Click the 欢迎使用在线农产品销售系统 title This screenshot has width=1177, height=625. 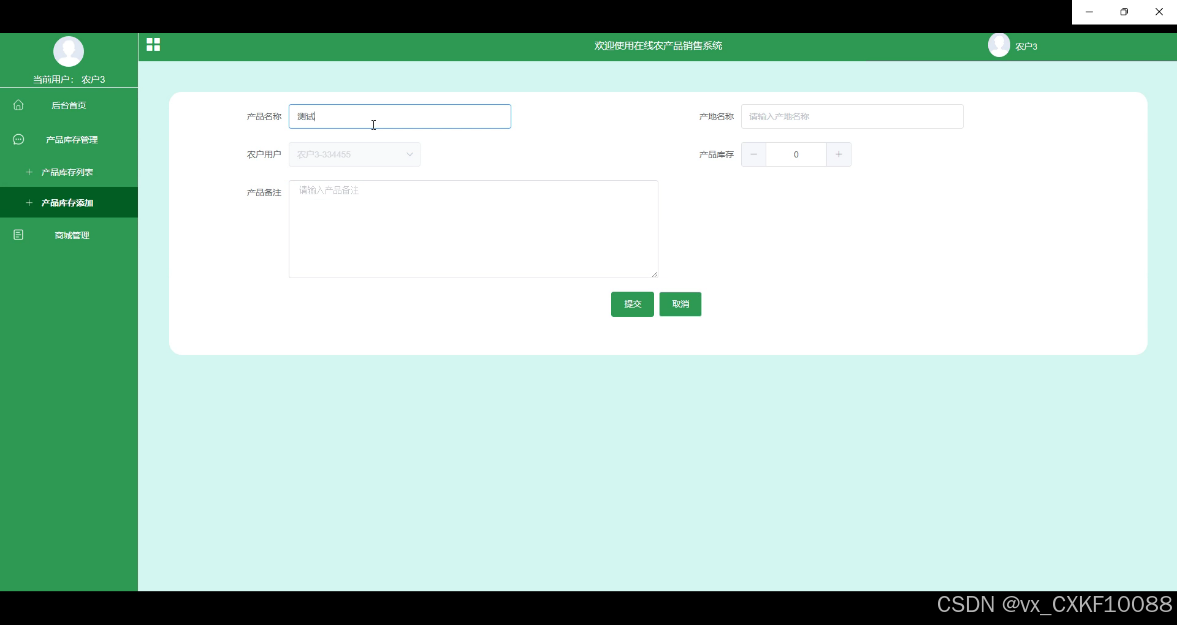pos(658,46)
